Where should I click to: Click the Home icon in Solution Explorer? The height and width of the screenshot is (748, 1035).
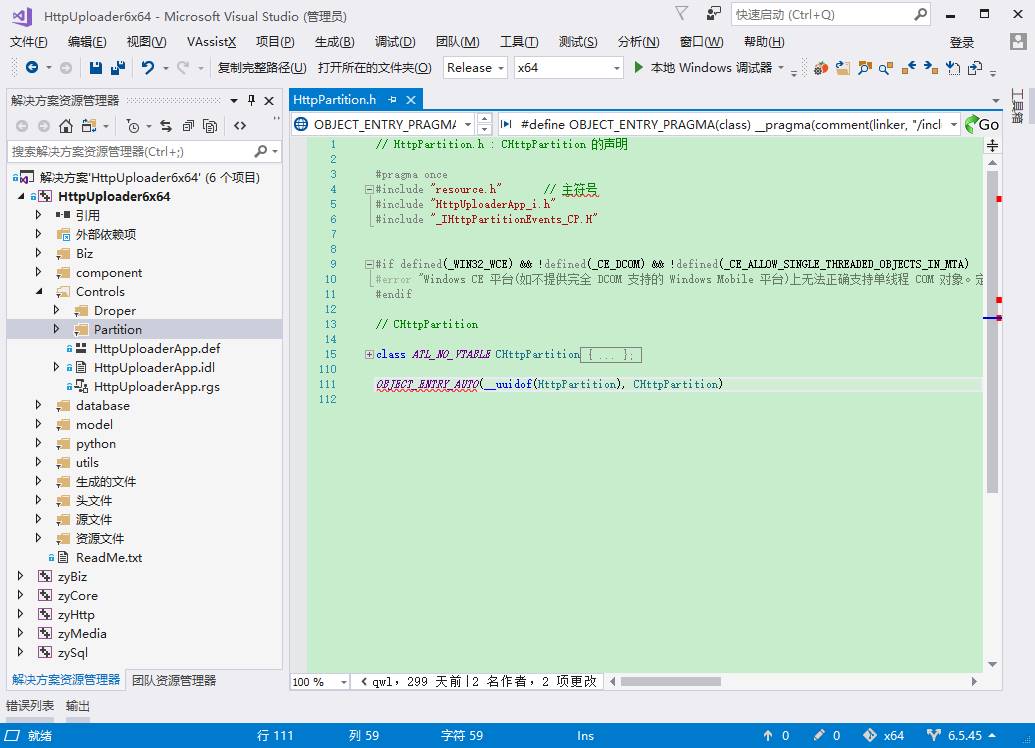(66, 126)
